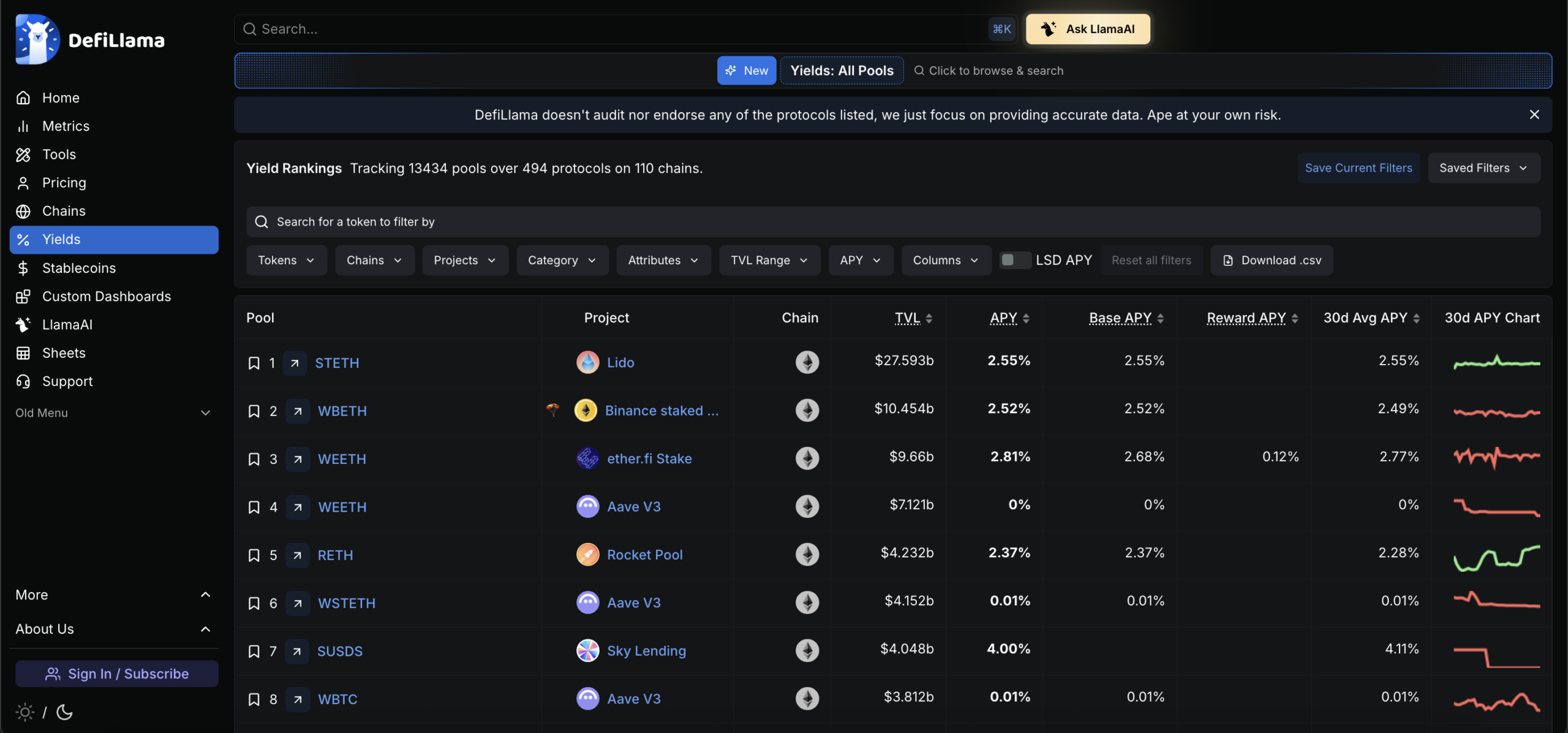Click the token filter search field
The width and height of the screenshot is (1568, 733).
pos(892,222)
